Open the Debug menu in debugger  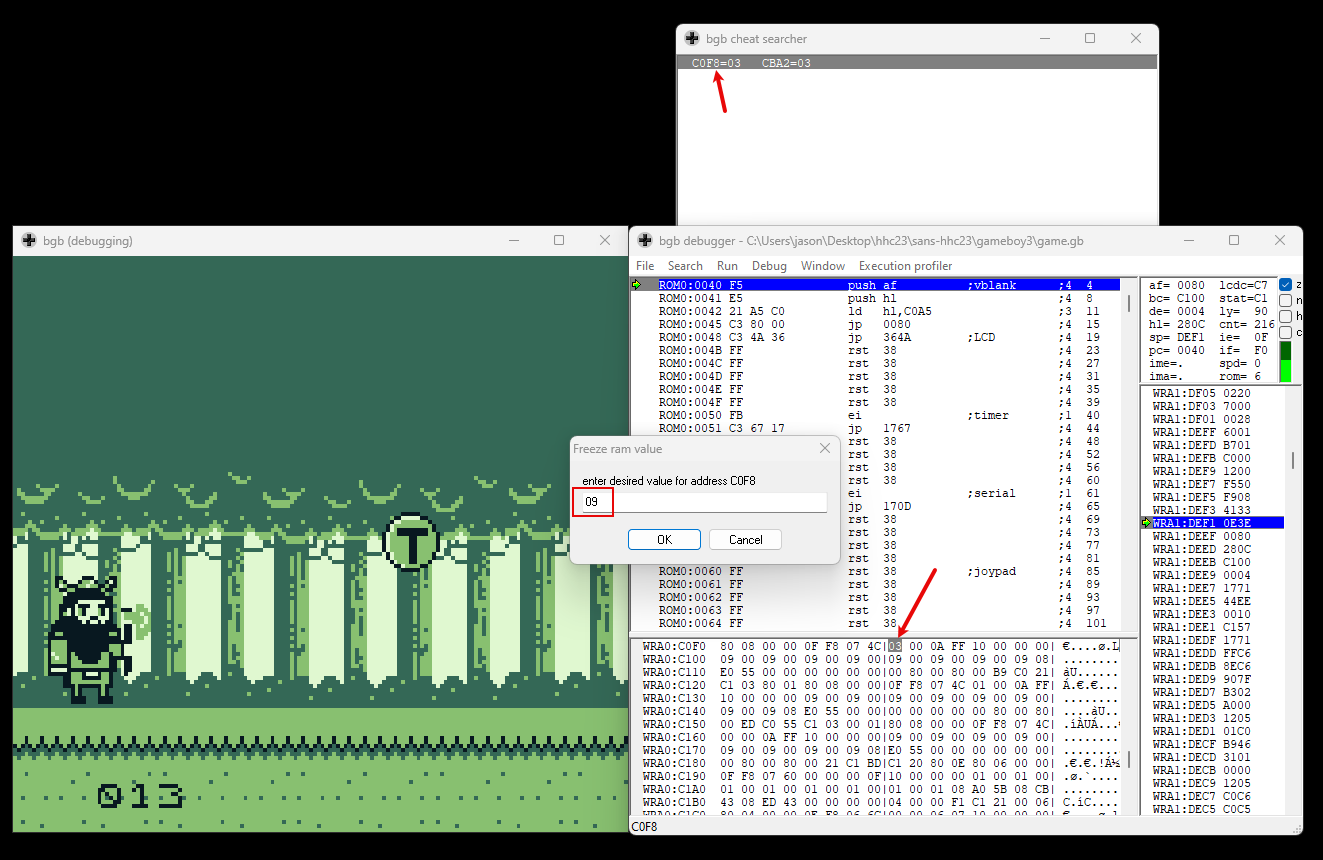769,266
